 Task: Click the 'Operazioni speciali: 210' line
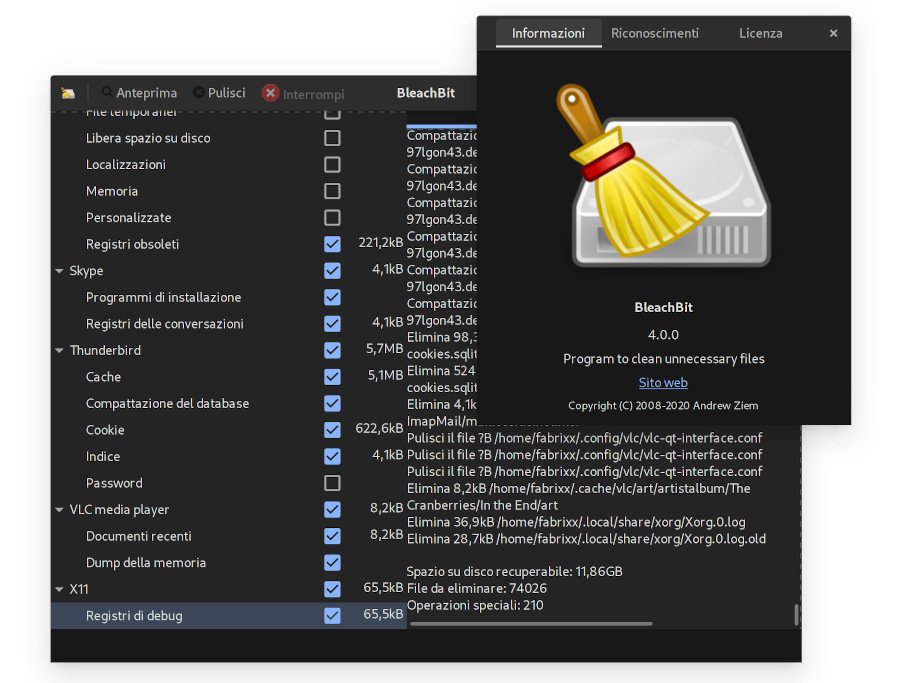click(x=475, y=605)
